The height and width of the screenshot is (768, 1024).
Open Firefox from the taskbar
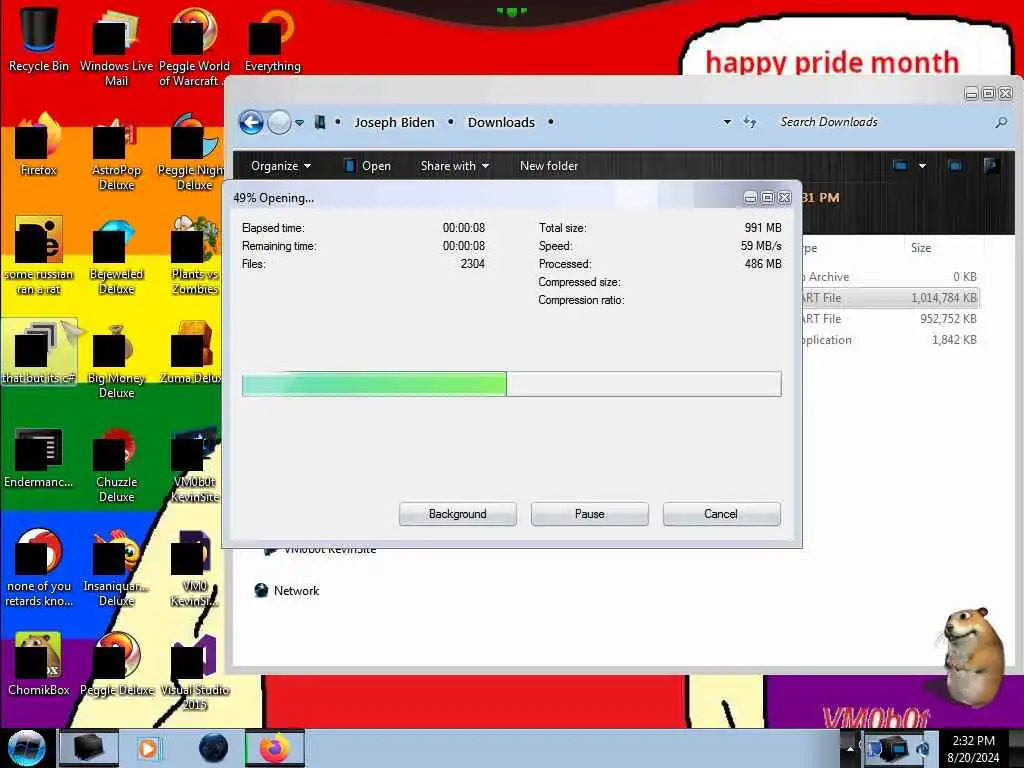(x=275, y=748)
